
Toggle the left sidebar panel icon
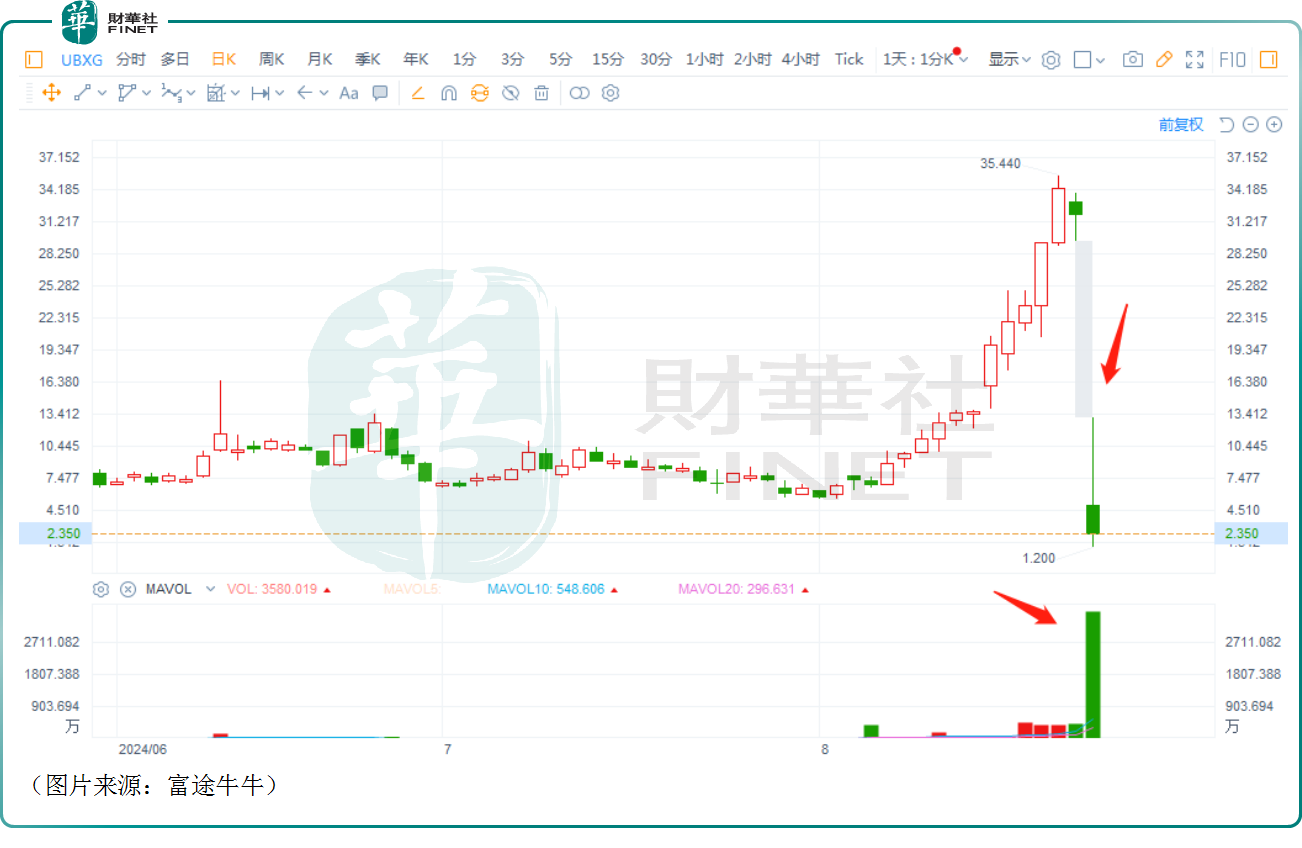(34, 60)
